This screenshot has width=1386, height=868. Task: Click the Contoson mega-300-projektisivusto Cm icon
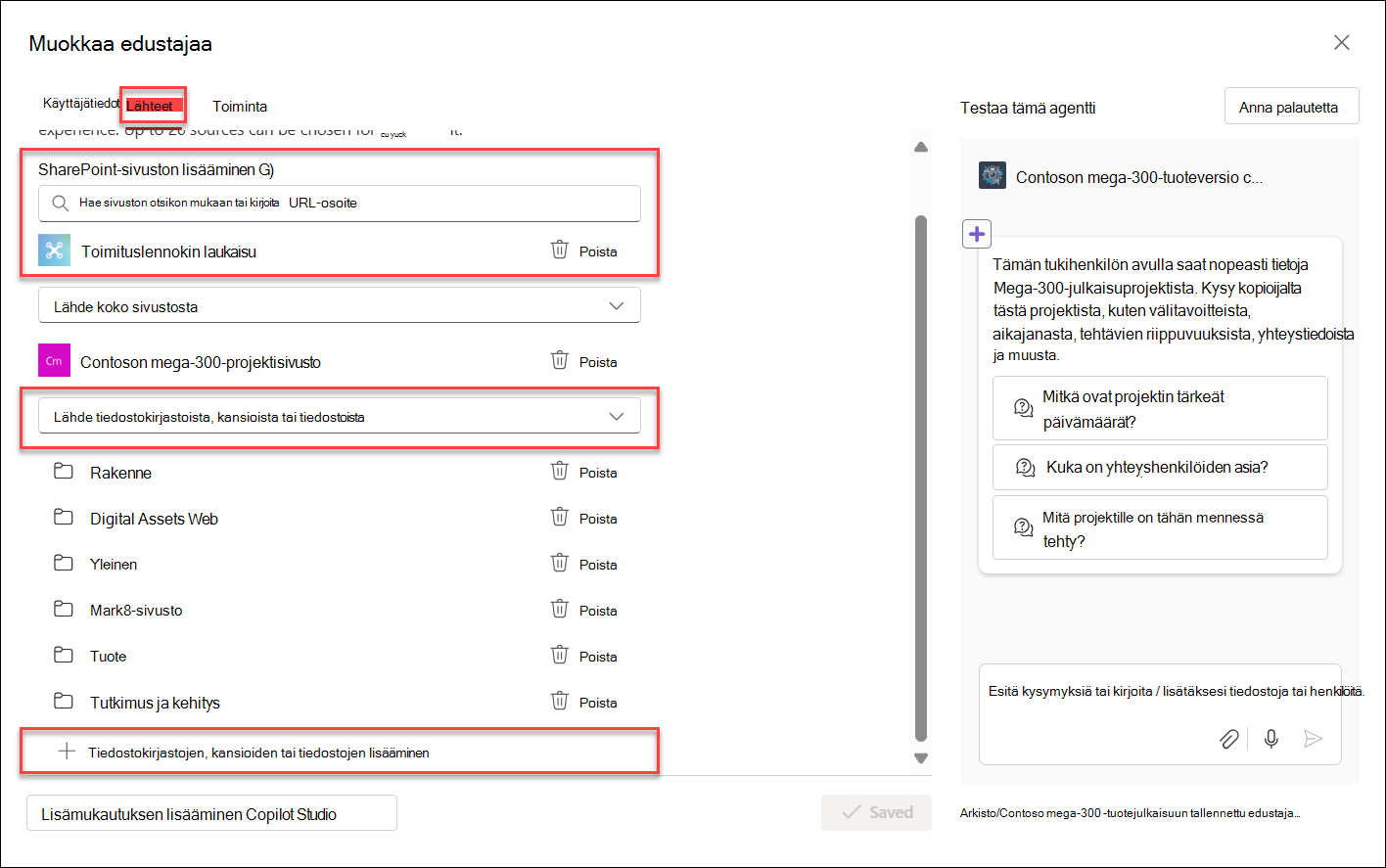tap(54, 361)
